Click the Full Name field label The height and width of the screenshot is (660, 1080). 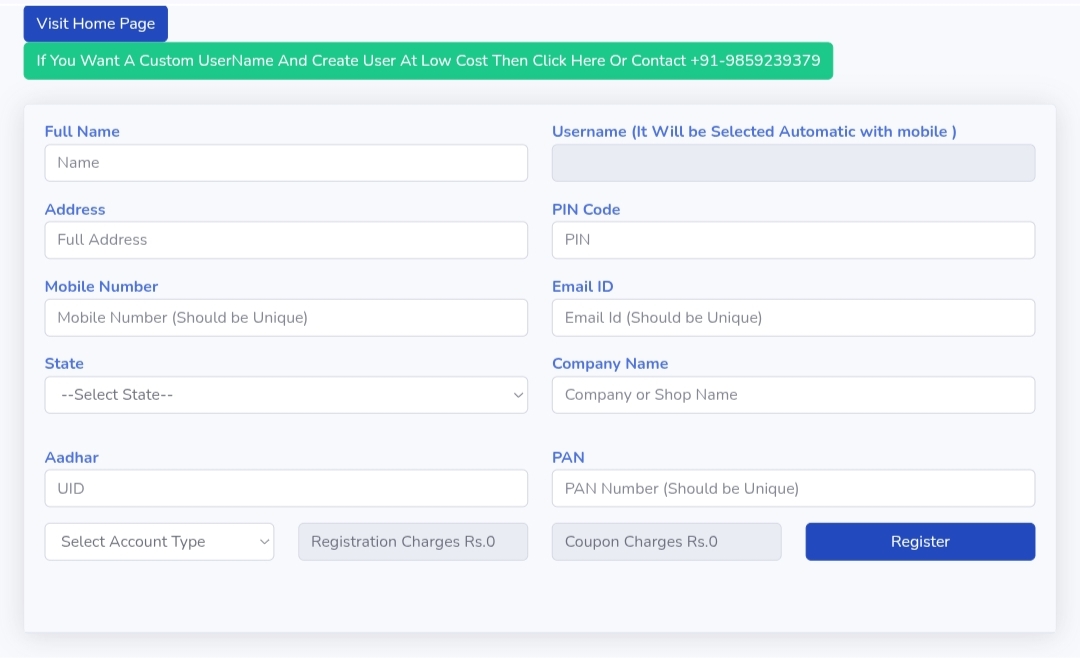(82, 132)
